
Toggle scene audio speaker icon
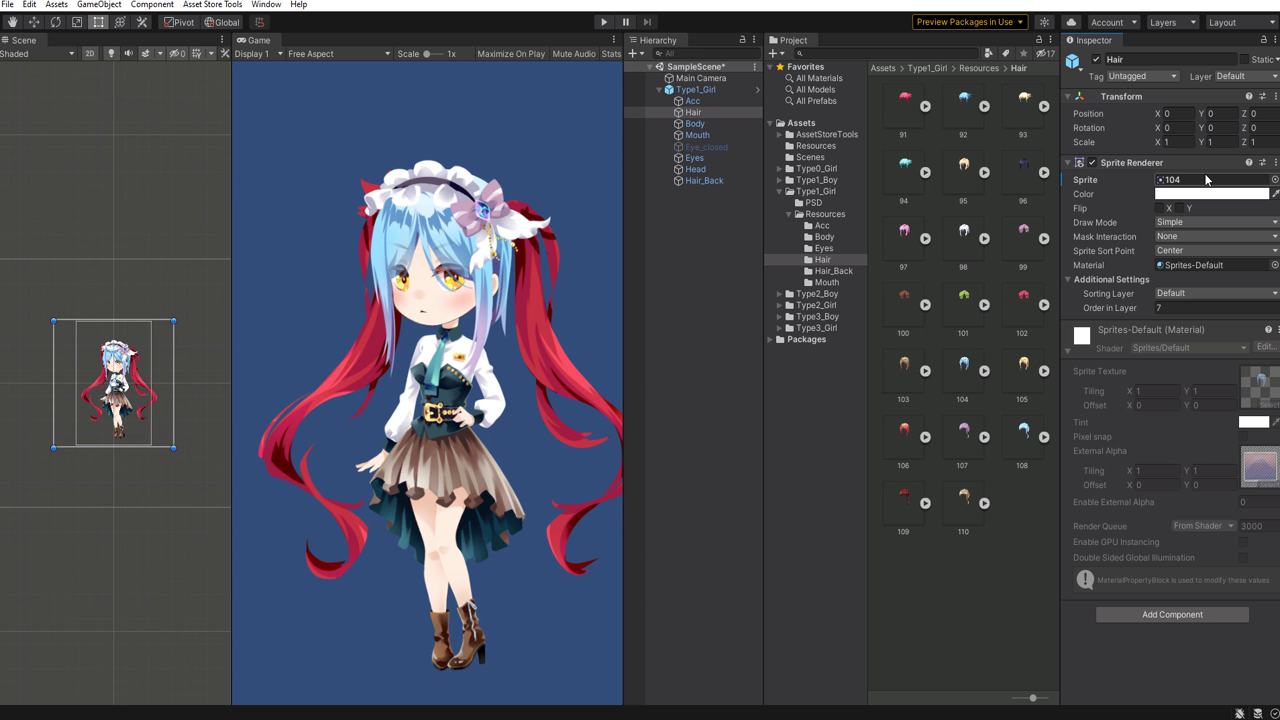click(x=128, y=53)
